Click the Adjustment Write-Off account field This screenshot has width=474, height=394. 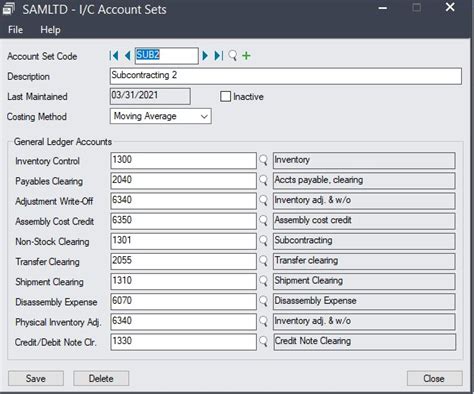[x=183, y=201]
